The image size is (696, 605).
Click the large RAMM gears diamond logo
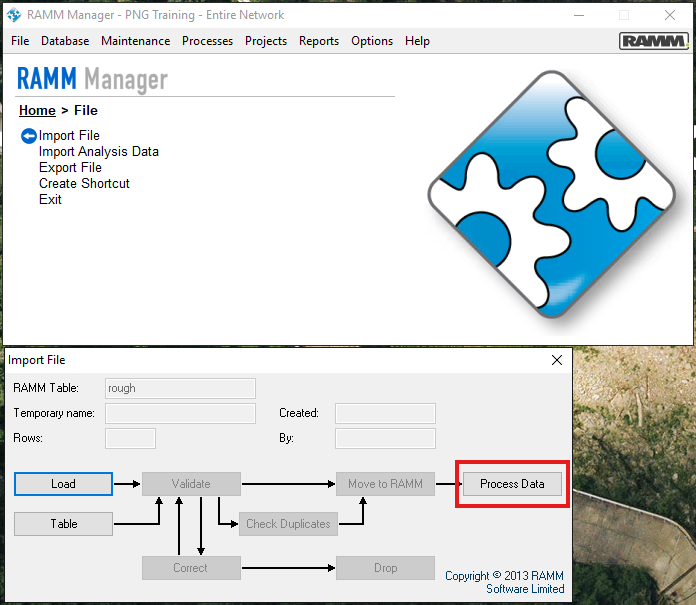pos(552,194)
